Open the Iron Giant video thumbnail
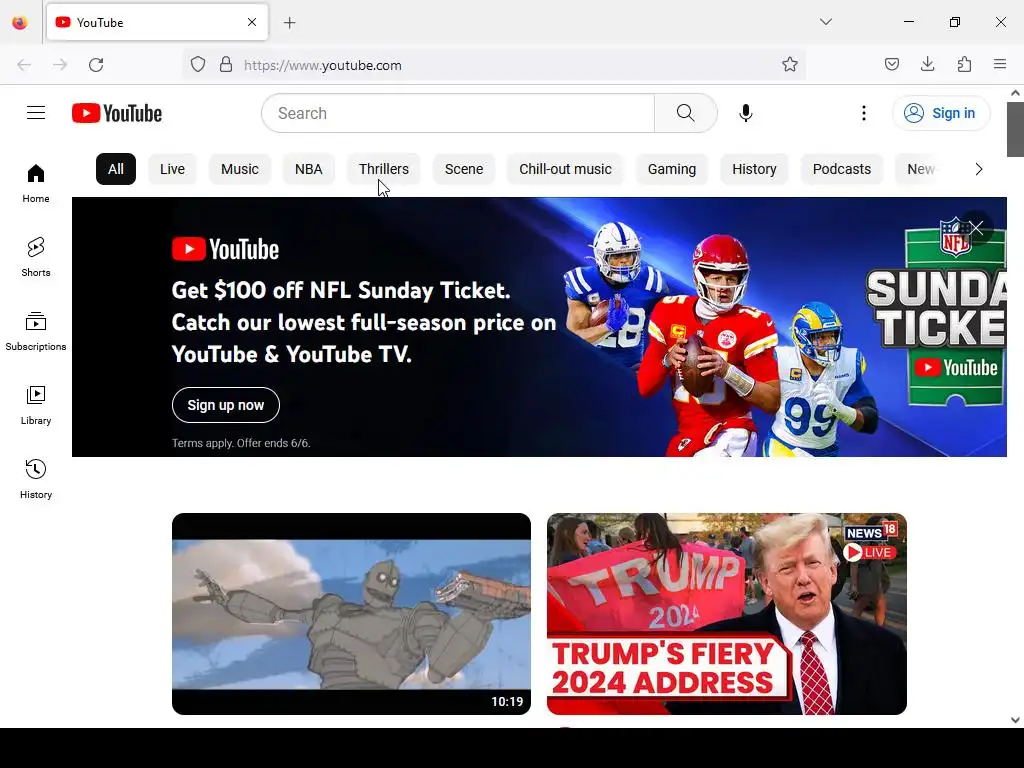This screenshot has width=1024, height=768. 351,614
